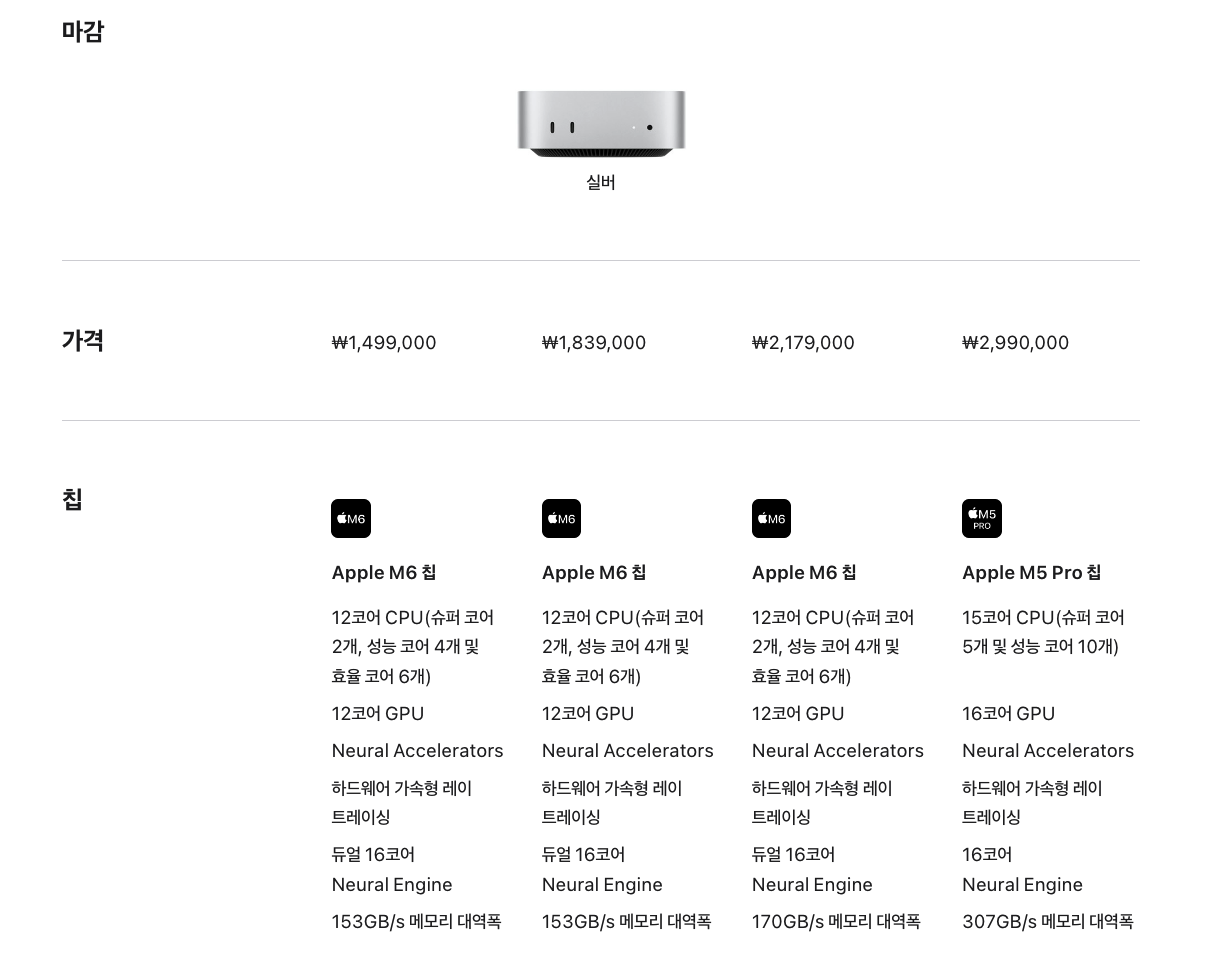Click Apple M6 칩 title under the ₩1,839,000 price

click(x=594, y=573)
